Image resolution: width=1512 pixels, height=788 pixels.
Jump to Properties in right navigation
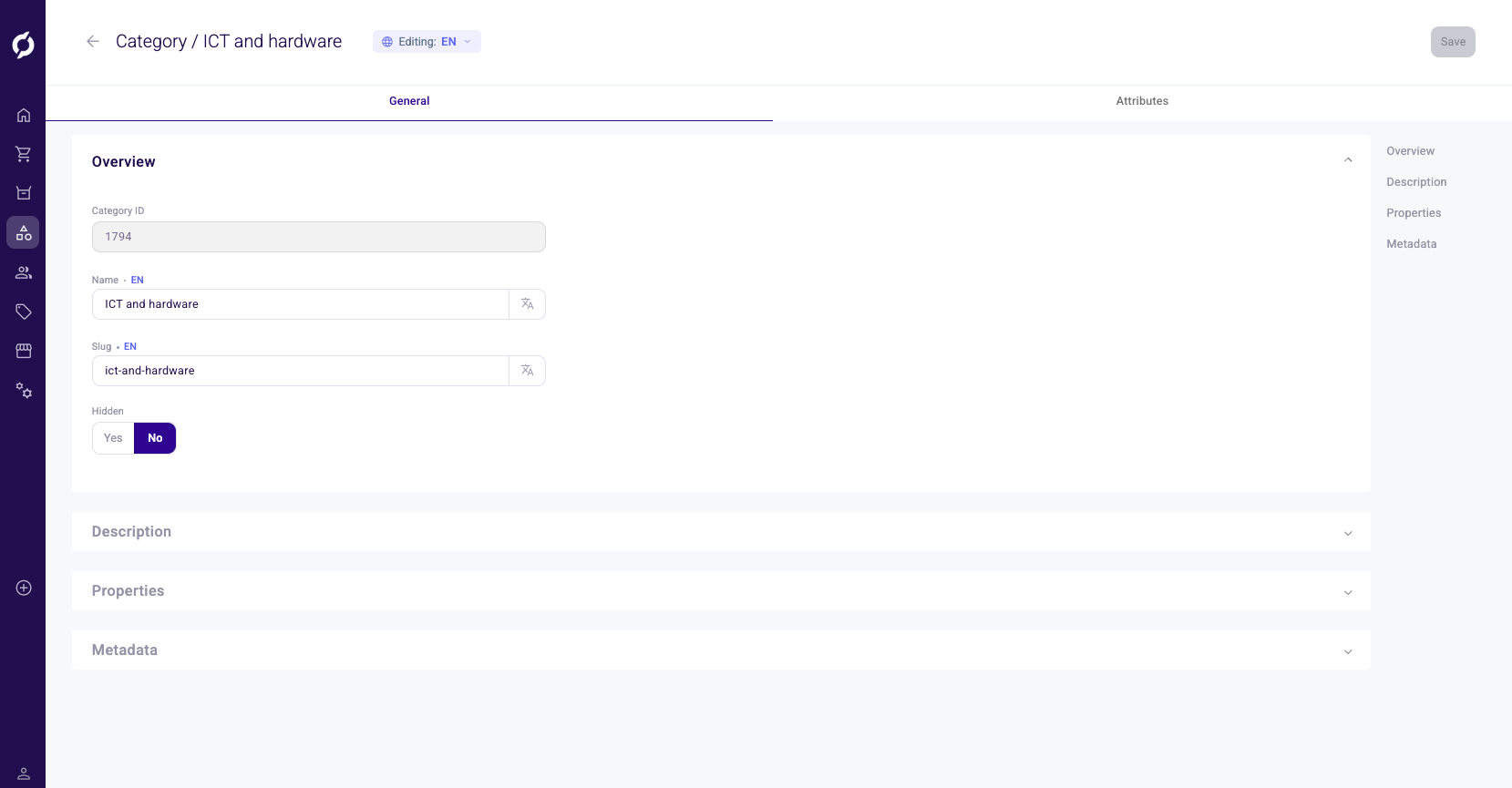point(1414,213)
